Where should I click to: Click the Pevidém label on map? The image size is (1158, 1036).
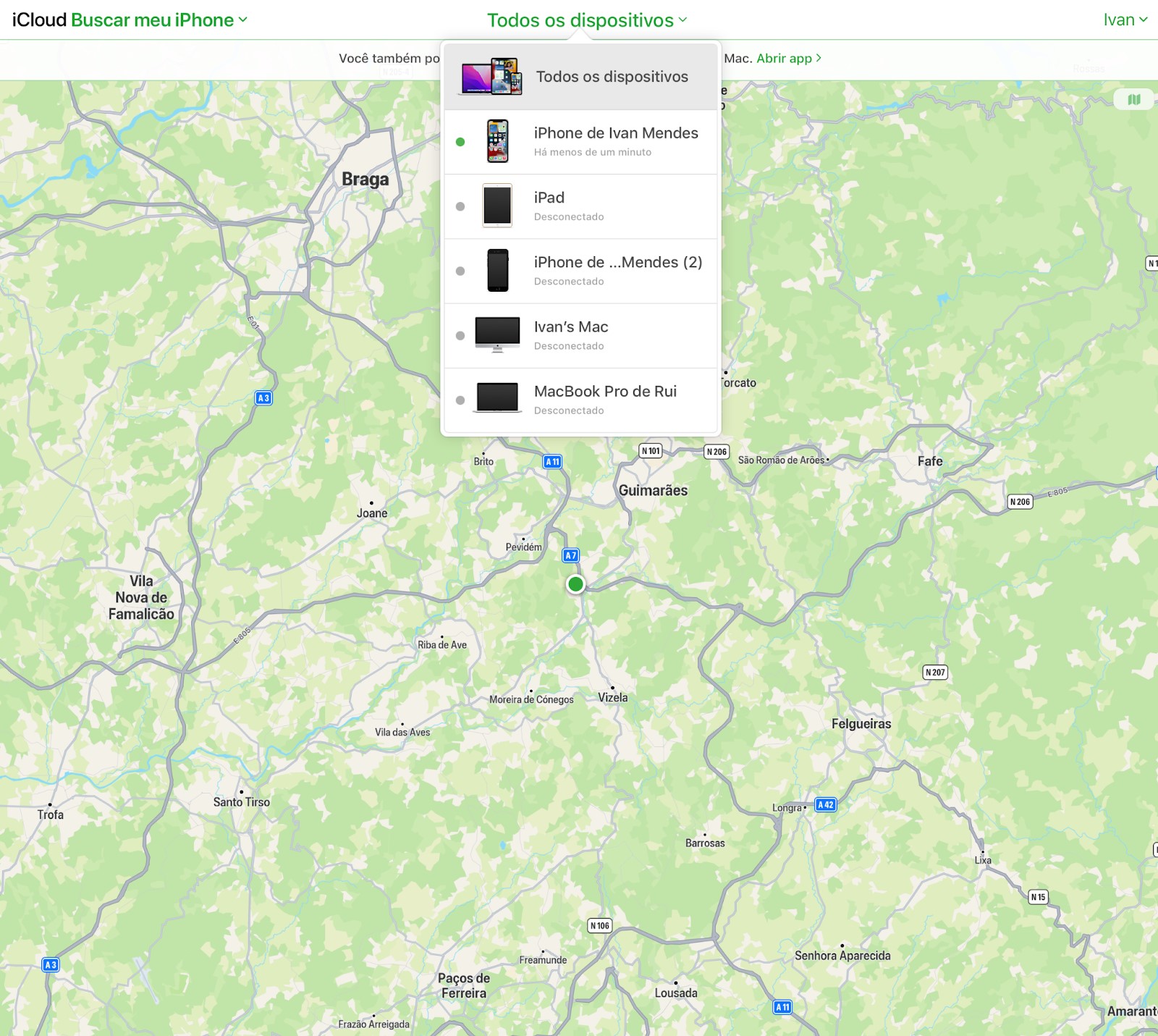coord(524,547)
